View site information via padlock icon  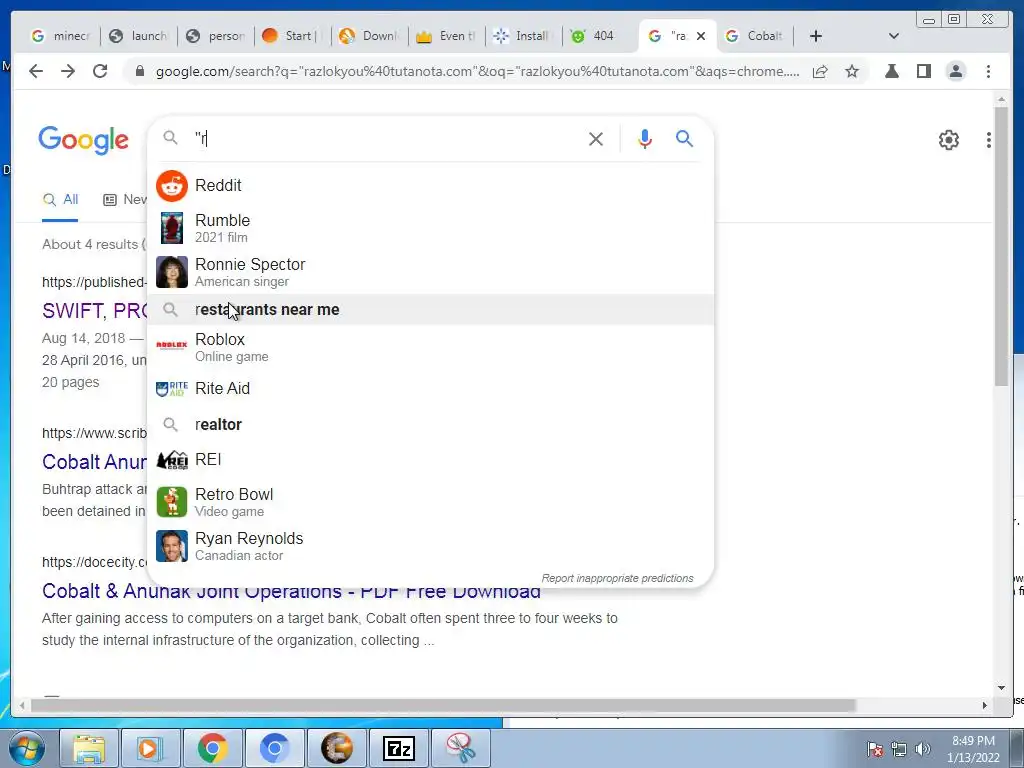(x=139, y=71)
